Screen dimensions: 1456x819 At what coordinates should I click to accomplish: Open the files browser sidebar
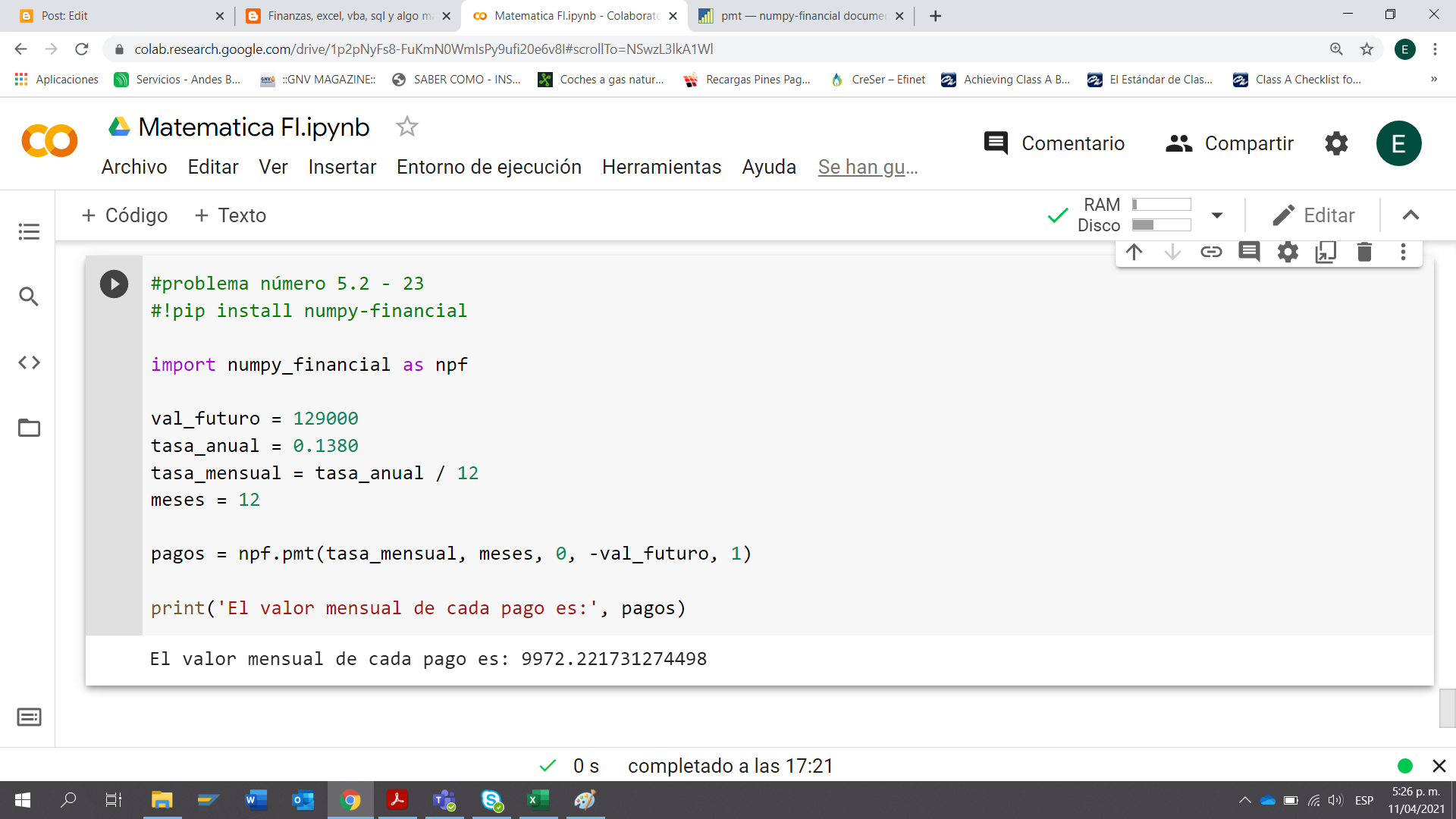pos(29,428)
